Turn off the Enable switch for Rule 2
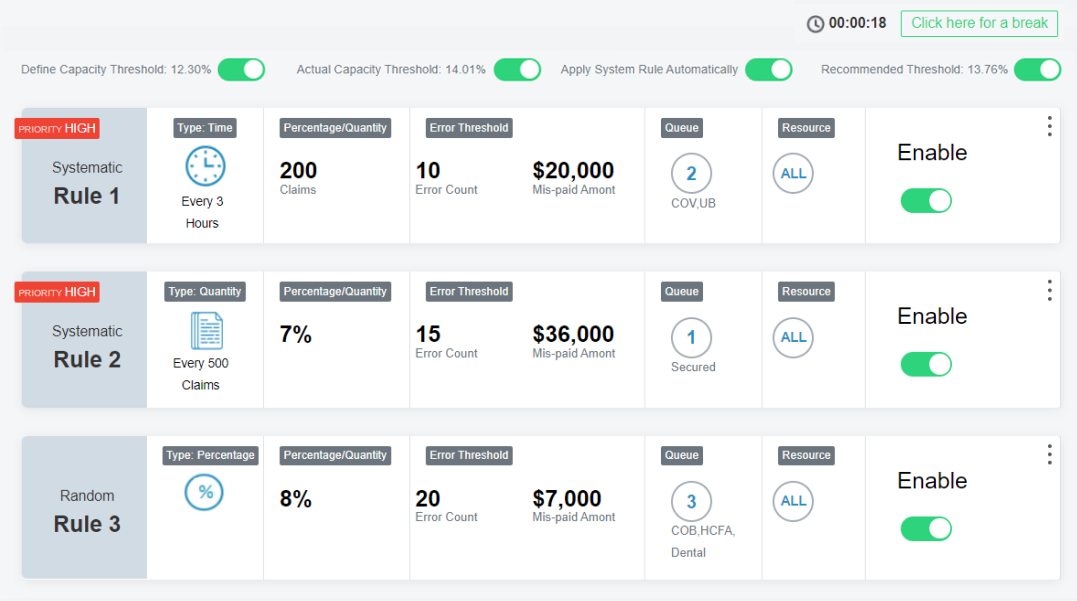This screenshot has height=601, width=1077. [926, 364]
